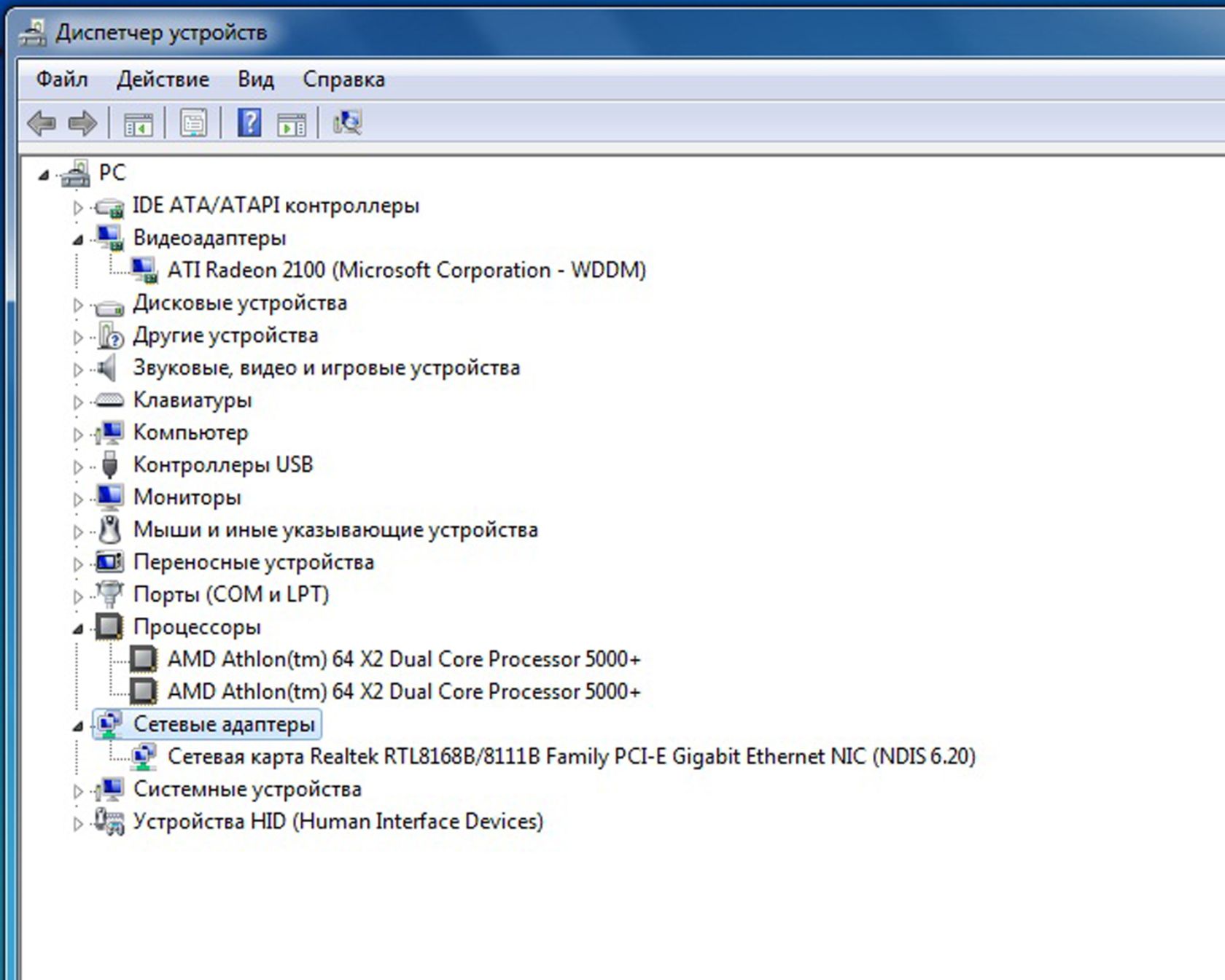
Task: Expand IDE ATA/ATAPI контроллеры node
Action: click(x=77, y=207)
